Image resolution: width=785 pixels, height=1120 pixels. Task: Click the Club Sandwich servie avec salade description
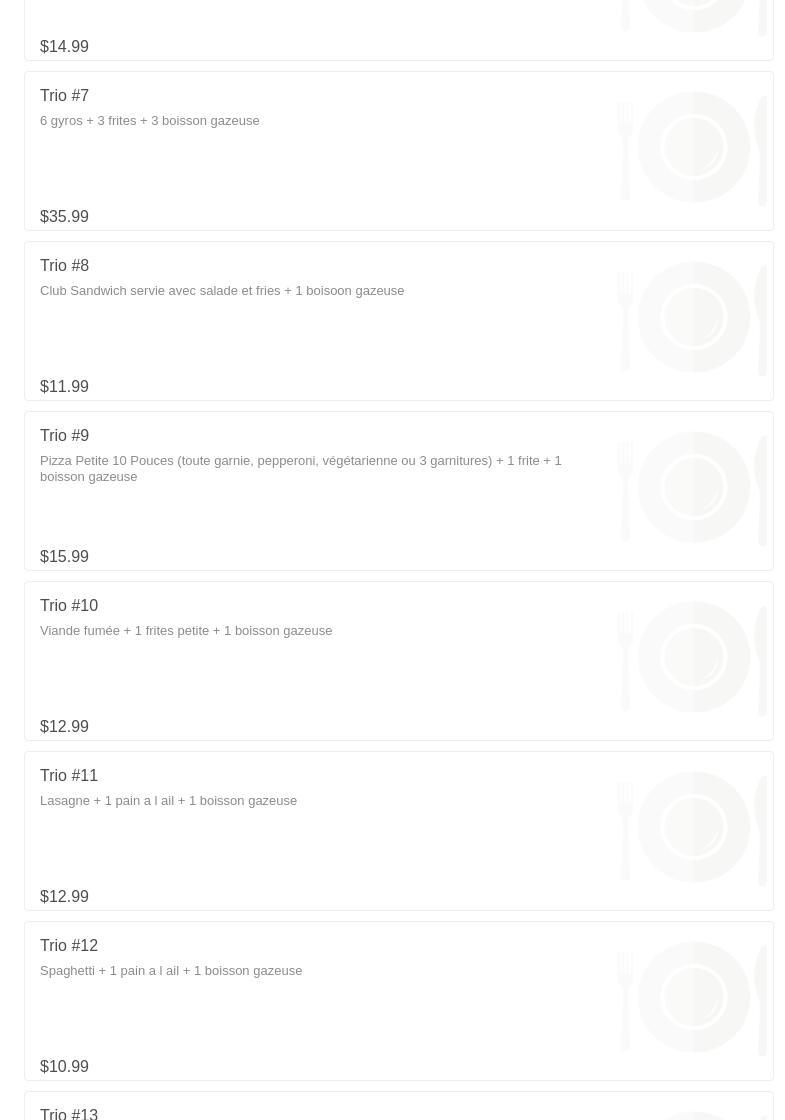pyautogui.click(x=222, y=291)
